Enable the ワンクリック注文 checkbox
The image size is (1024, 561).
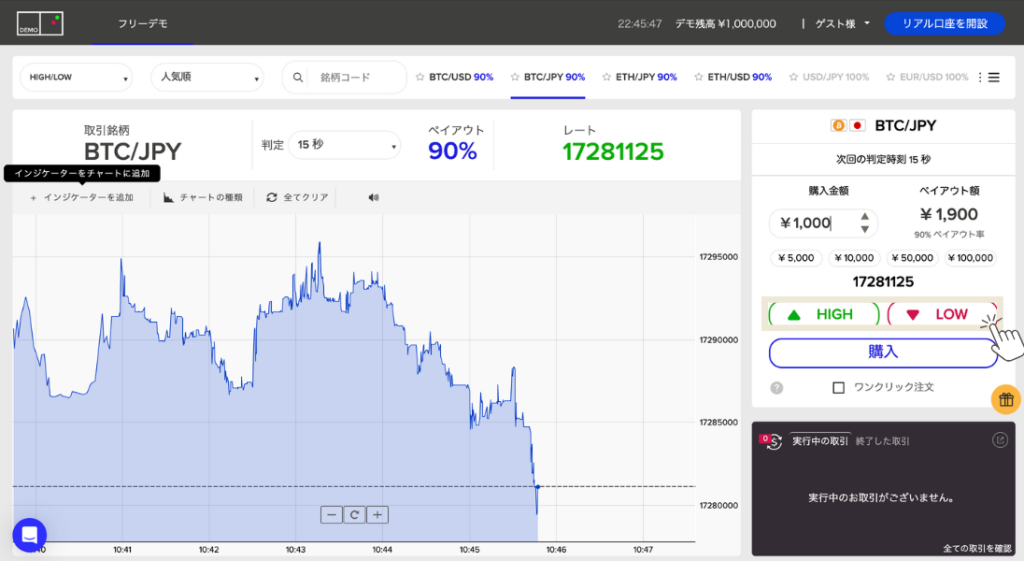pyautogui.click(x=838, y=387)
